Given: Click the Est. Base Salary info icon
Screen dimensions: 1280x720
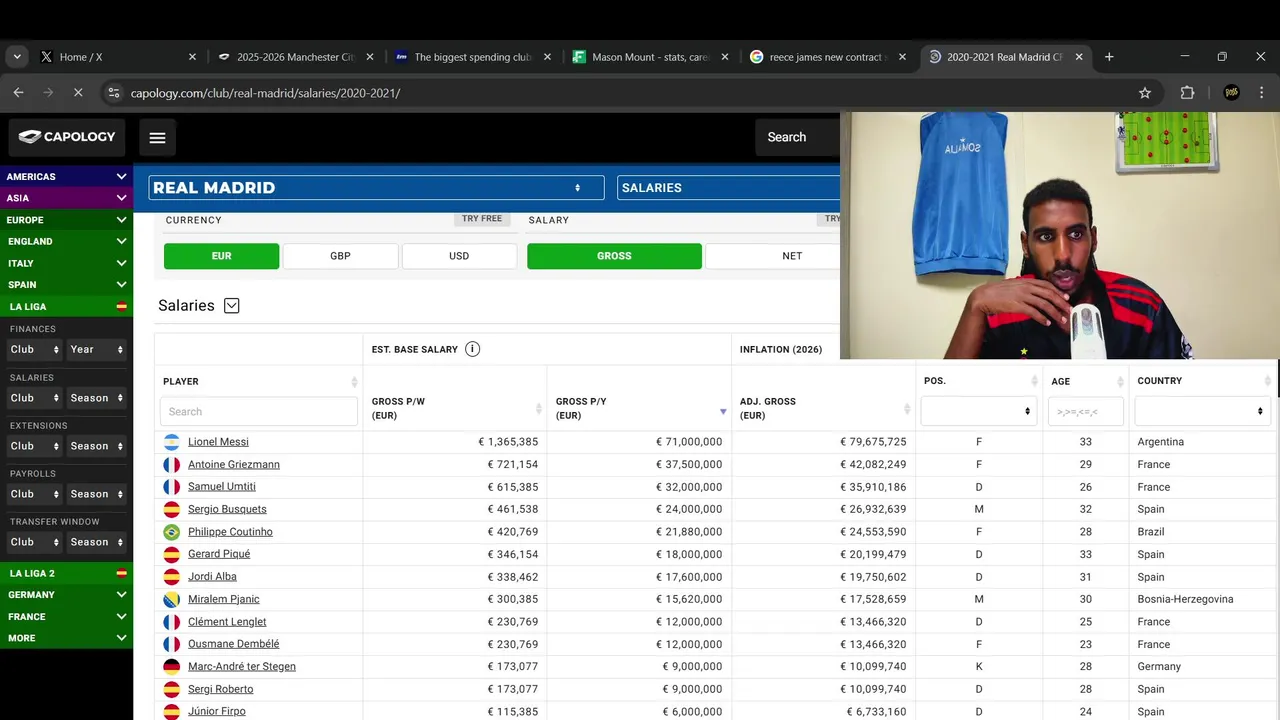Looking at the screenshot, I should coord(472,349).
